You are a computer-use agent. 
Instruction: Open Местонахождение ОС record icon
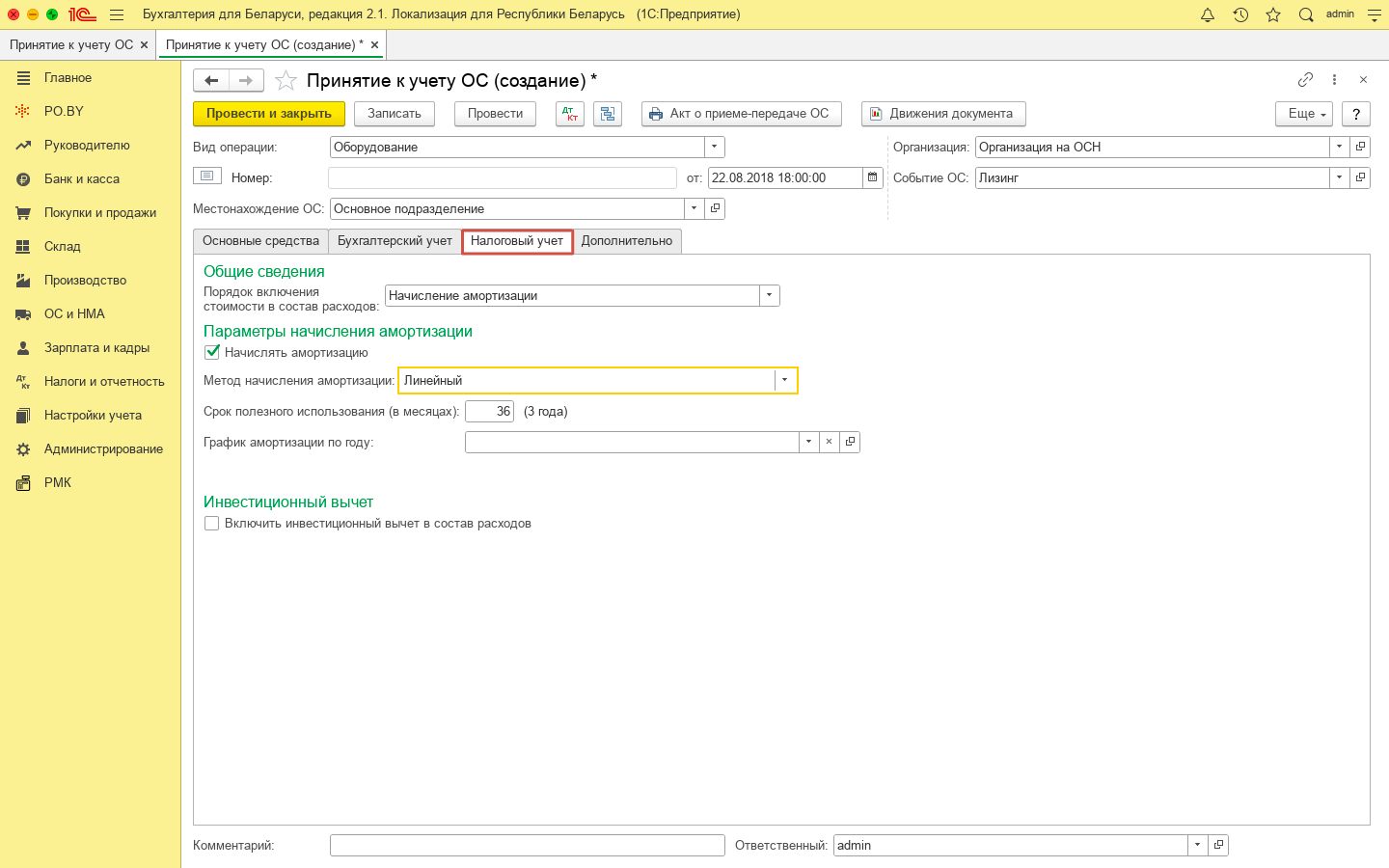coord(715,208)
